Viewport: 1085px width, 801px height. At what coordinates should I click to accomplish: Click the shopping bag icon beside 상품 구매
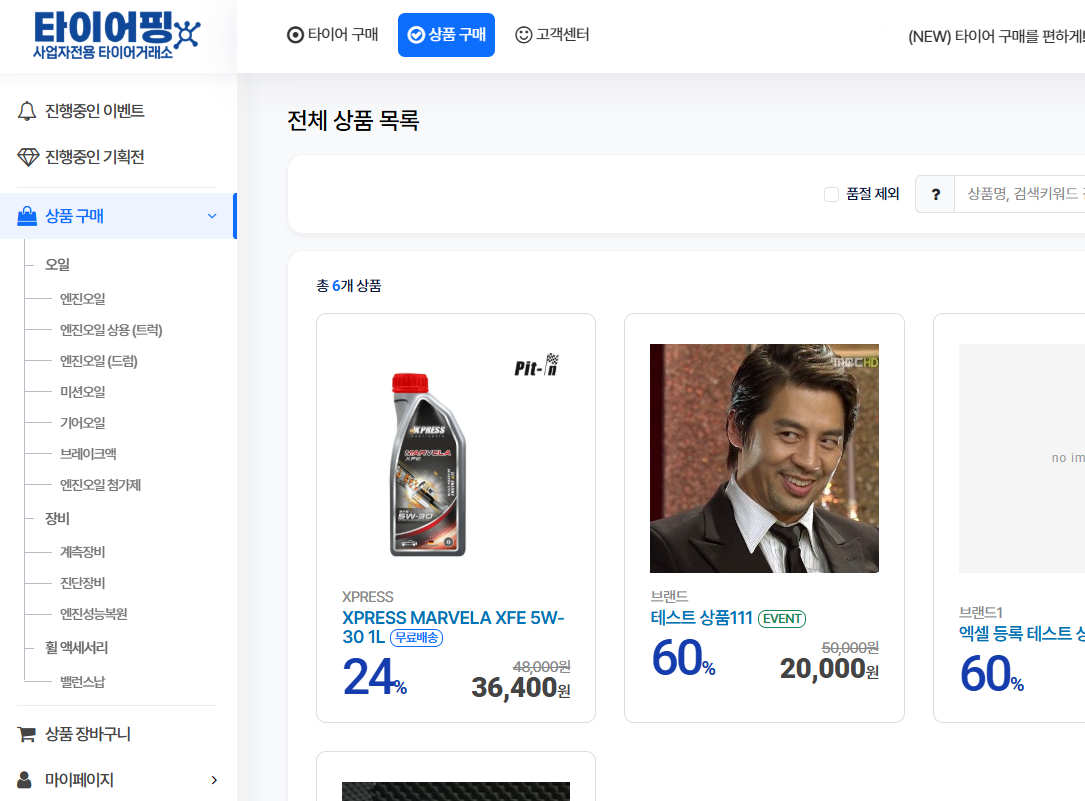(27, 216)
